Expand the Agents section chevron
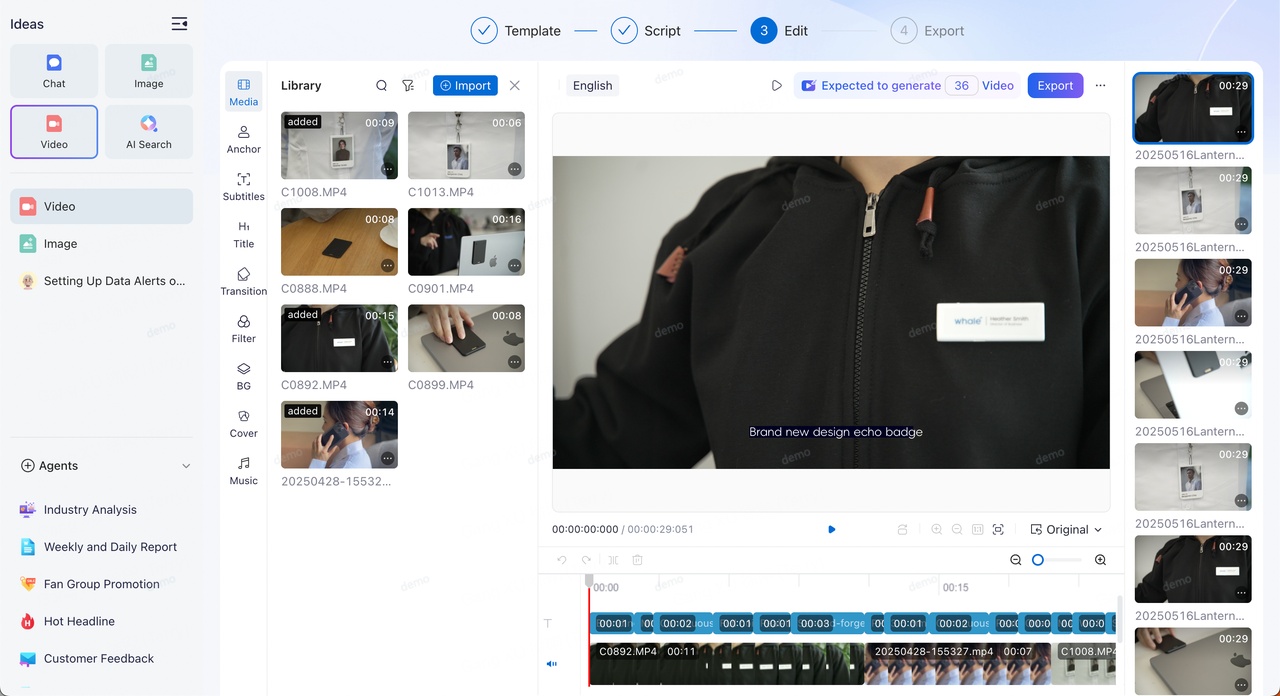 click(186, 466)
